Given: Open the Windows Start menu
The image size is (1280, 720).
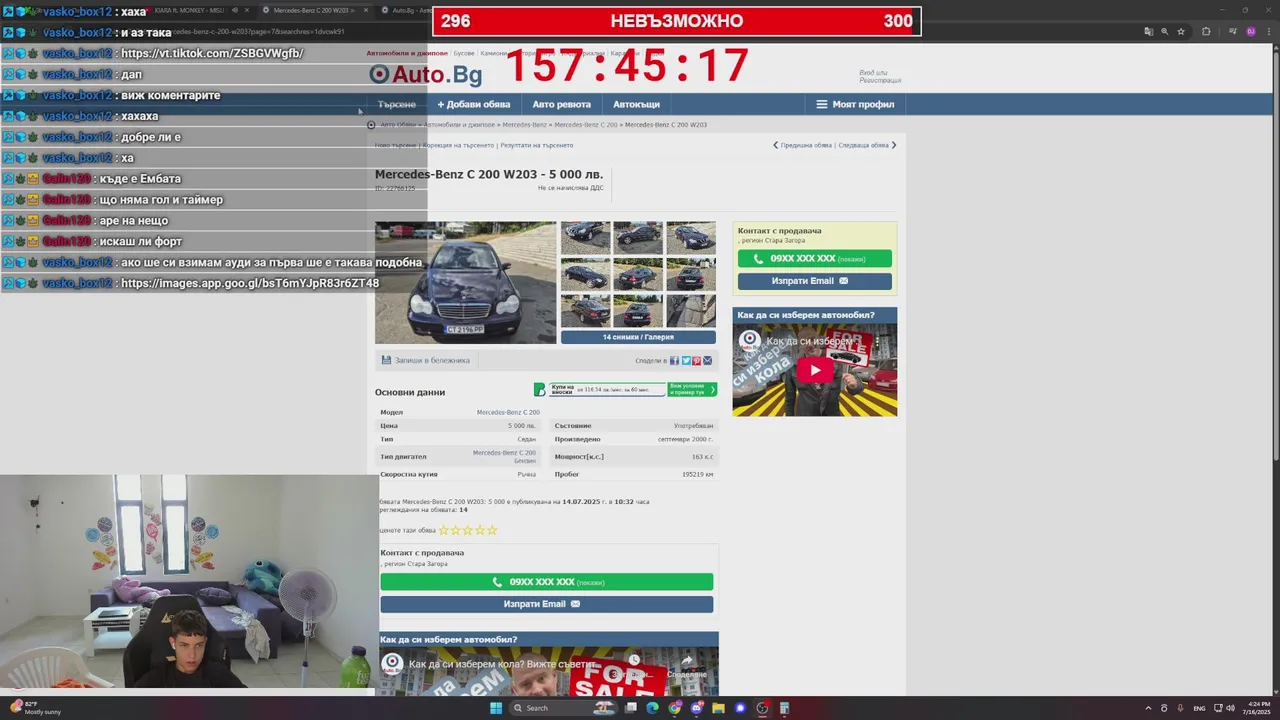Looking at the screenshot, I should pyautogui.click(x=495, y=708).
